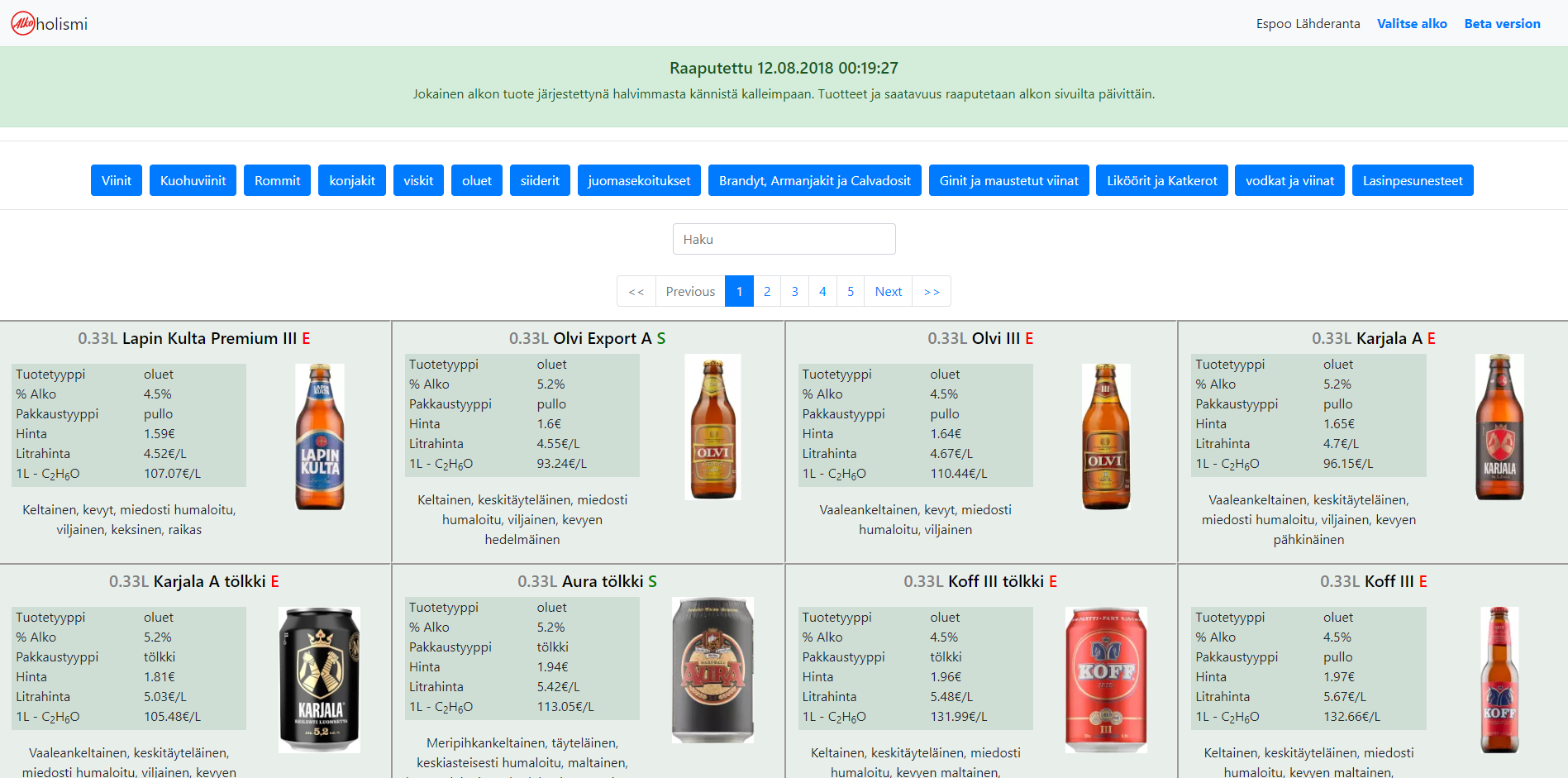Screen dimensions: 1568x778
Task: Open the Olvi Export A bottle image
Action: 713,427
